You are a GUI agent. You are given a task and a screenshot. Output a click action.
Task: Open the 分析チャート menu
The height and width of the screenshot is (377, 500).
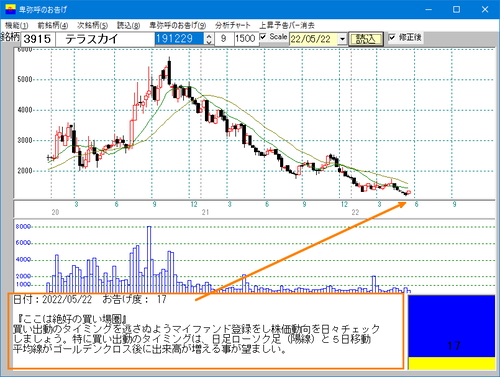(x=232, y=25)
